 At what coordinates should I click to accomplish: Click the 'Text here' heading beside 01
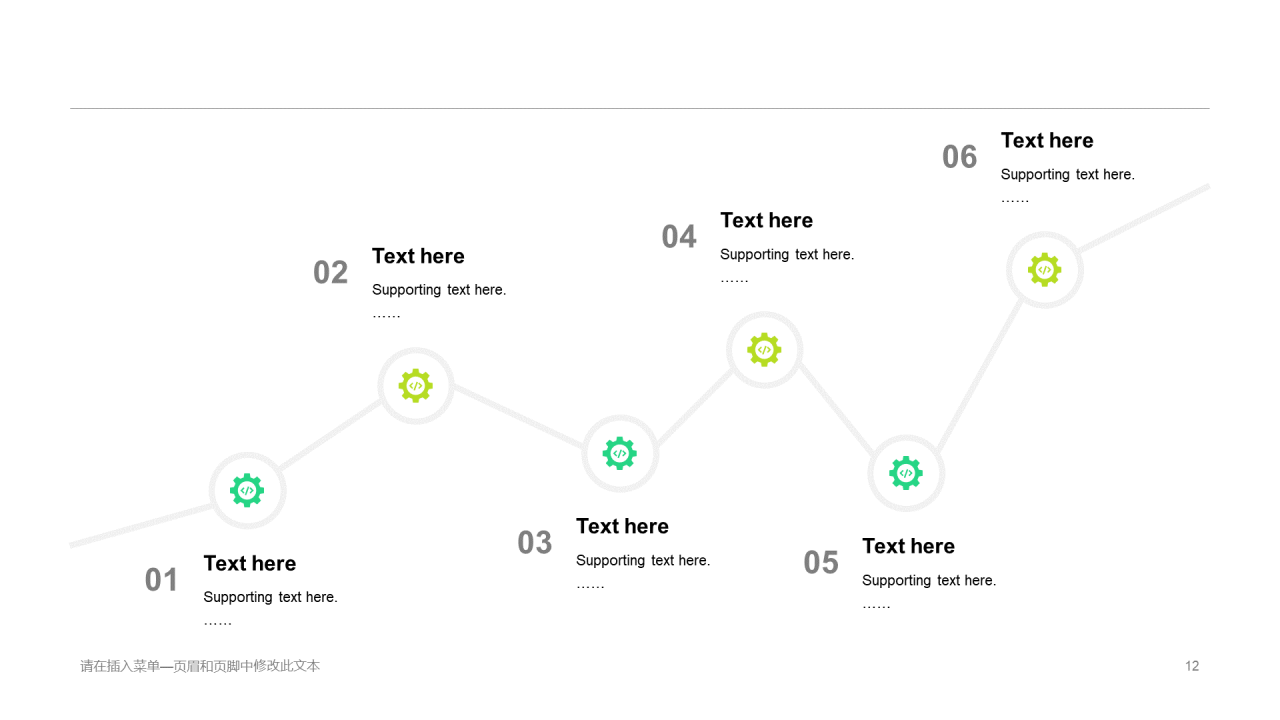point(250,563)
